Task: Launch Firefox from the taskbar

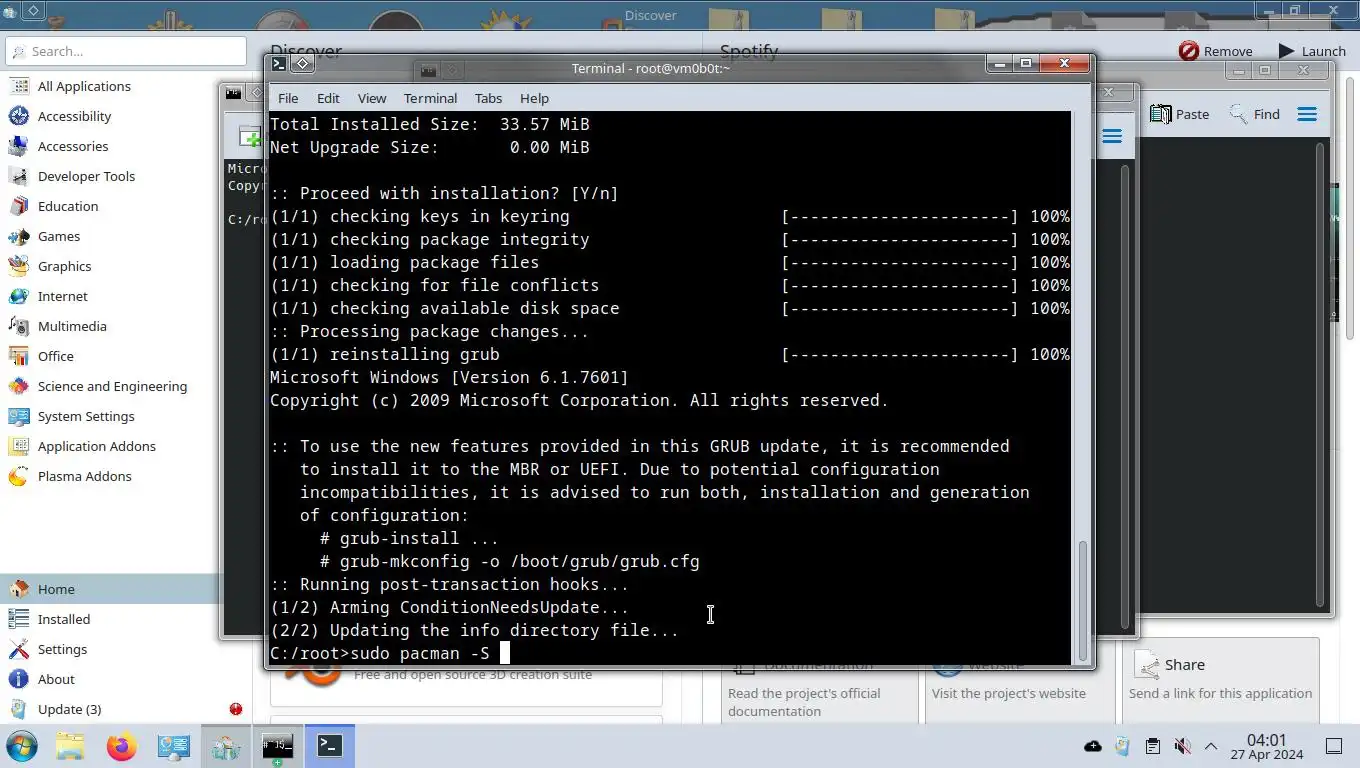Action: pyautogui.click(x=122, y=746)
